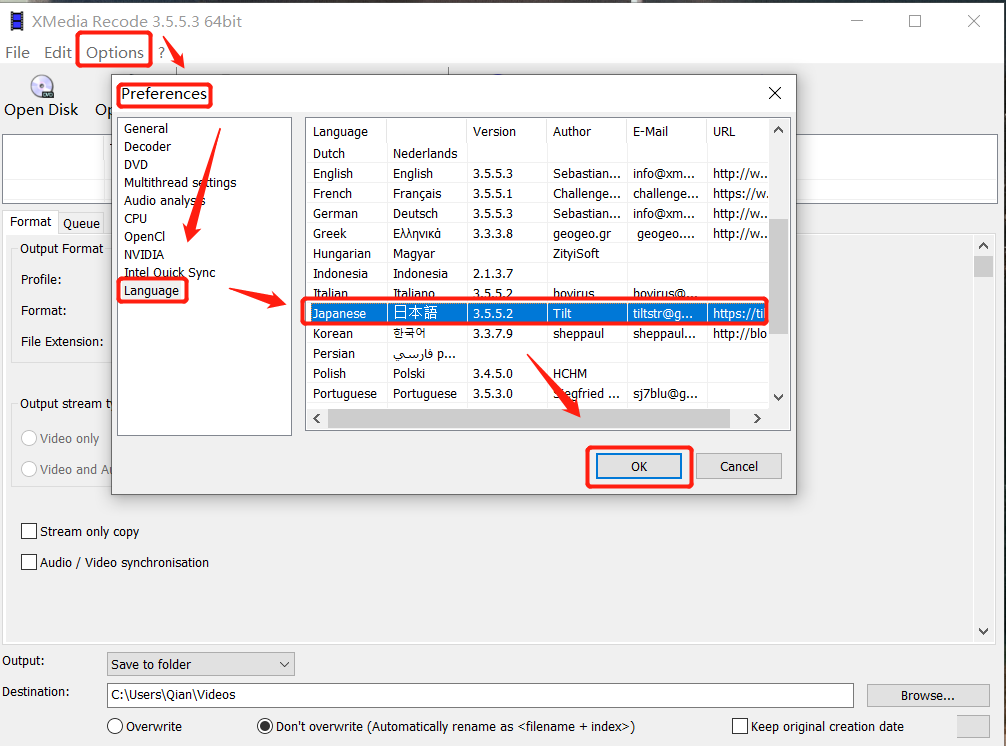The height and width of the screenshot is (746, 1006).
Task: Select the Dutch language row
Action: tap(538, 153)
